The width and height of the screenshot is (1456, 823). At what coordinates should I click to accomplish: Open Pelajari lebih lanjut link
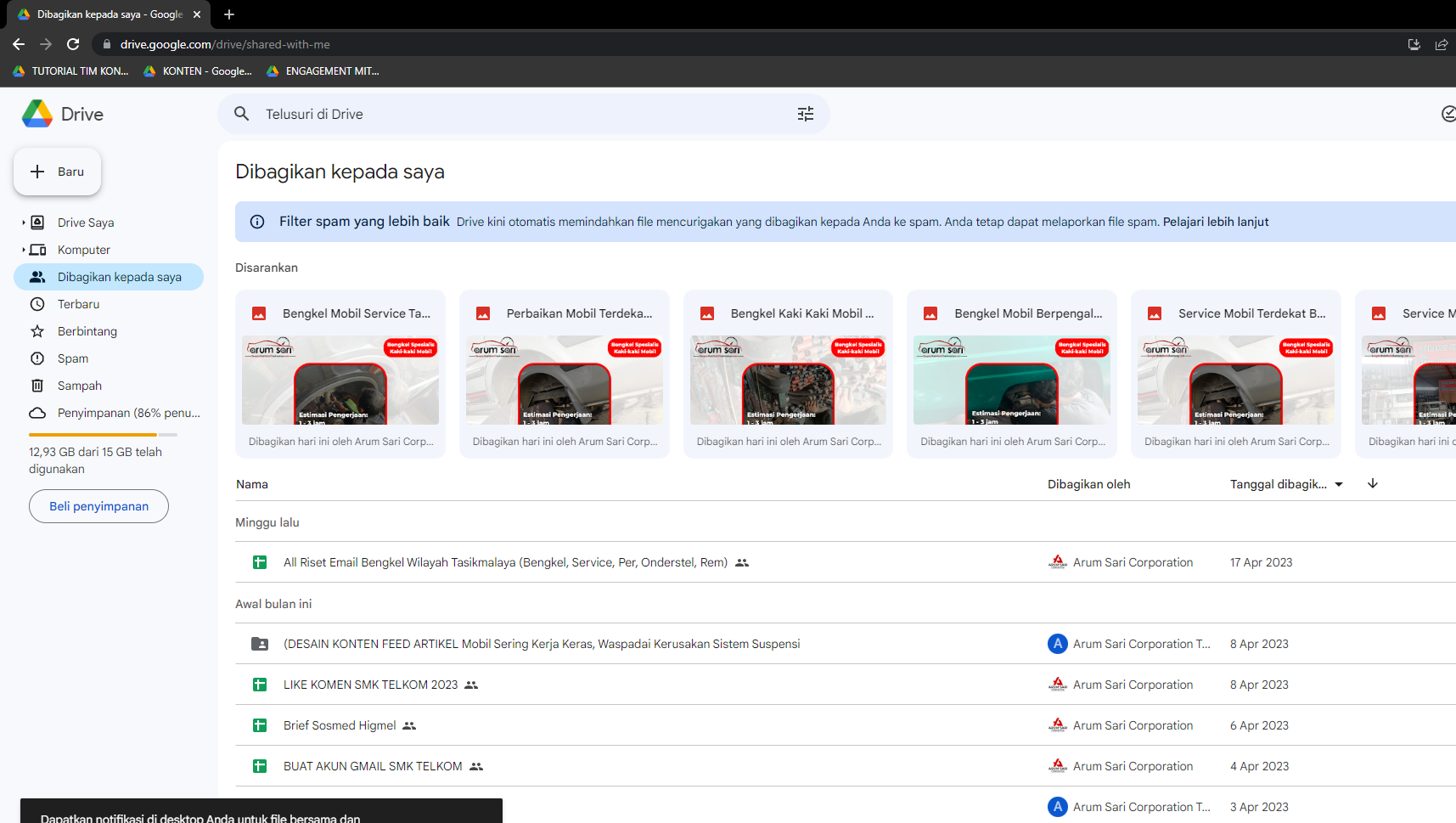point(1215,222)
